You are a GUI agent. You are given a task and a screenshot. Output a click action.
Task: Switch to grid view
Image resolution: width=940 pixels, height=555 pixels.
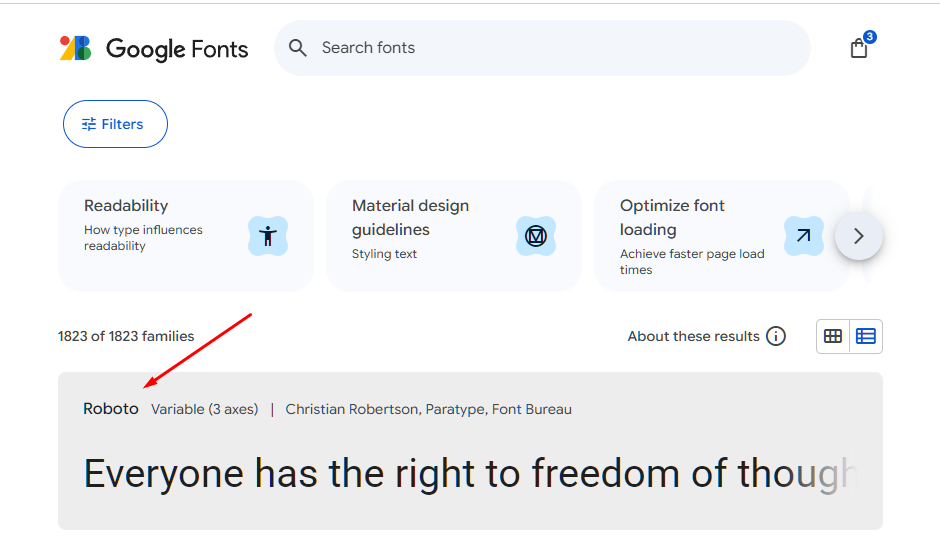pyautogui.click(x=833, y=336)
